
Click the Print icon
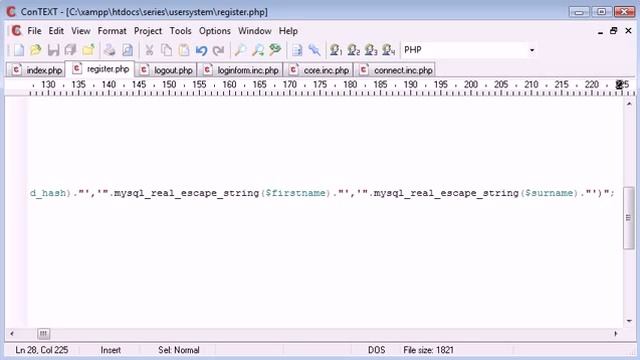point(109,50)
